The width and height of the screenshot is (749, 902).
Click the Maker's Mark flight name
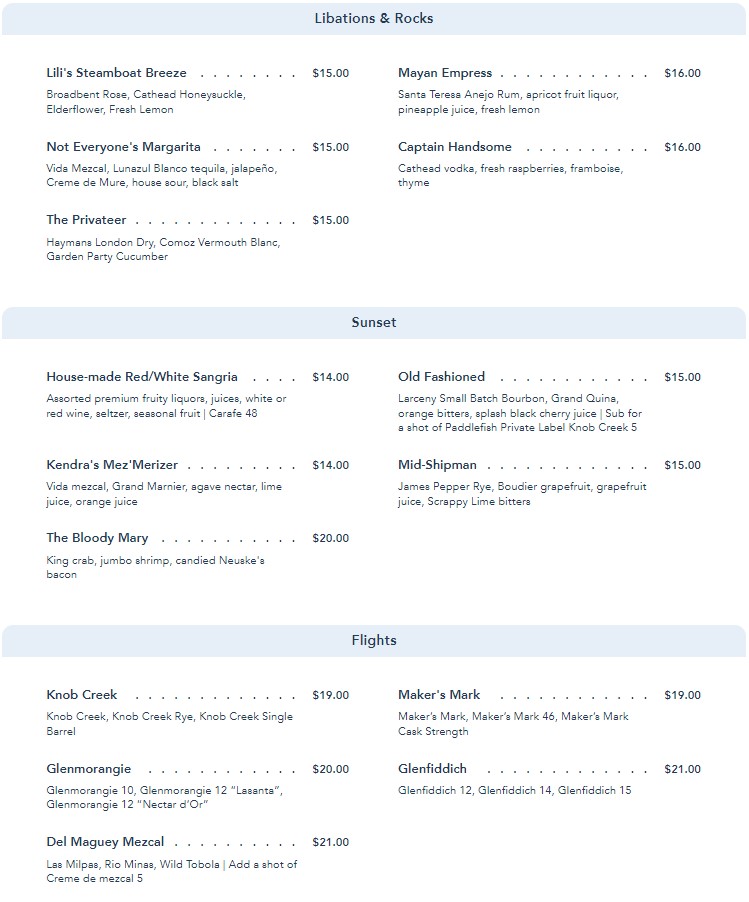(439, 695)
